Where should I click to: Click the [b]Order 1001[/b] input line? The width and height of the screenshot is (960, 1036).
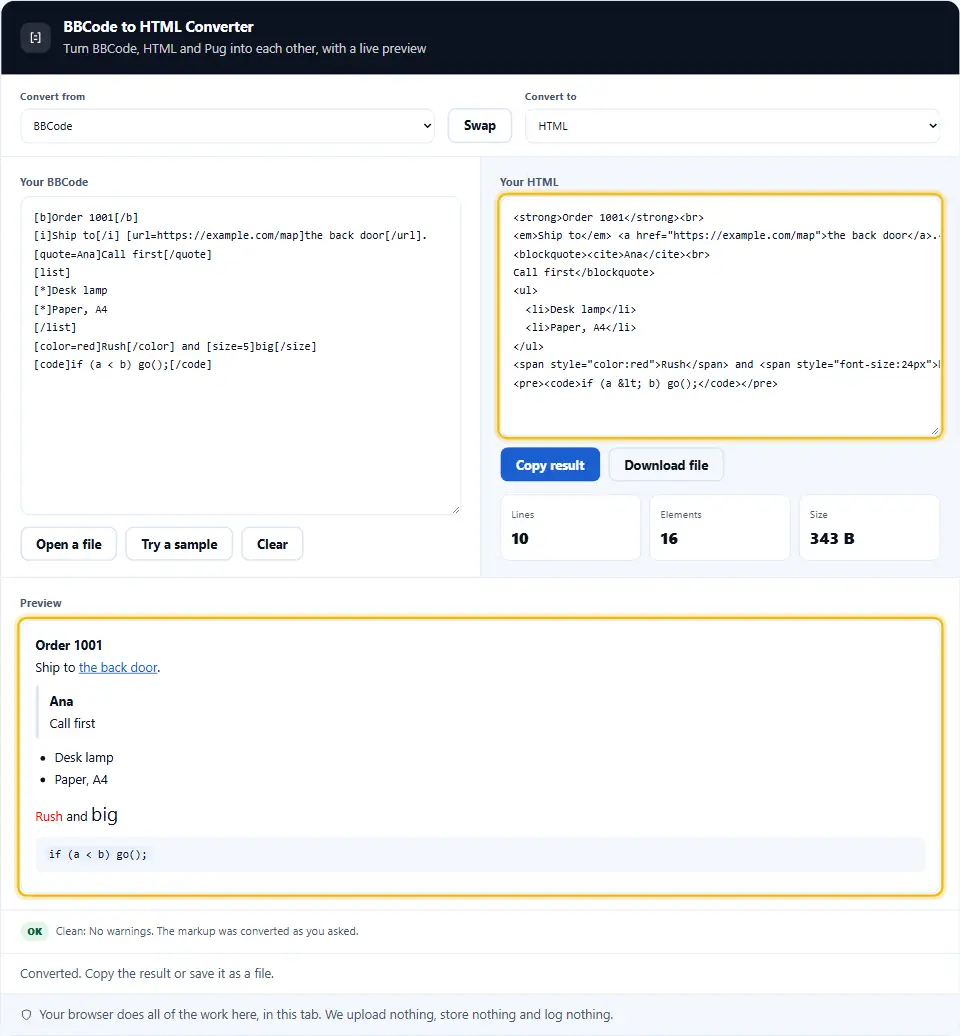tap(86, 217)
